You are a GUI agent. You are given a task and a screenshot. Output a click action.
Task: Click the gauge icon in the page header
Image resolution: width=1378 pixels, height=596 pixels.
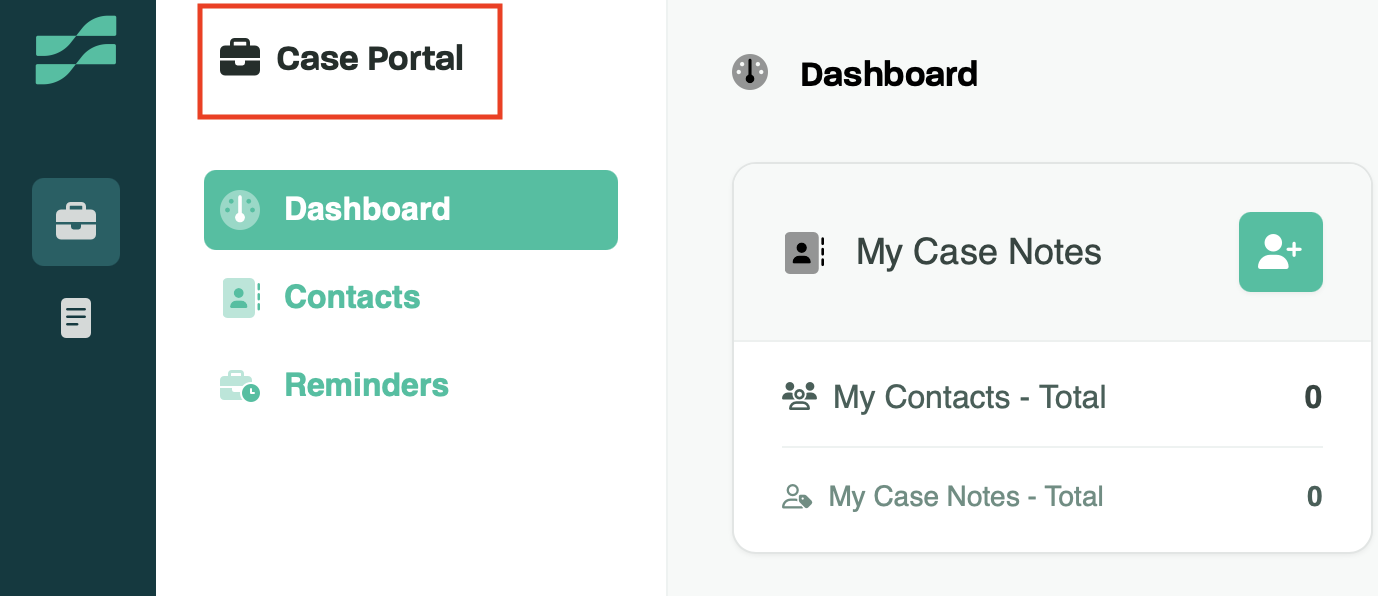750,73
